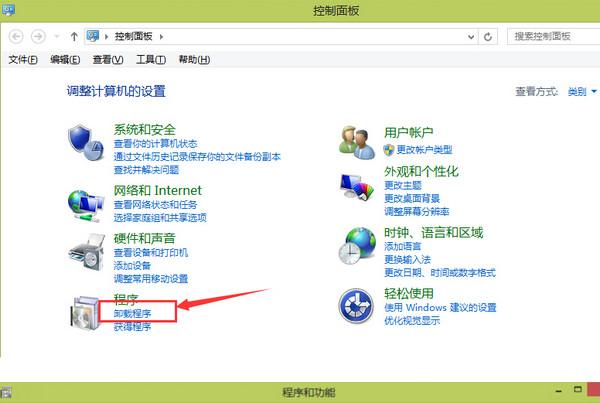This screenshot has height=403, width=600.
Task: Click the Hardware and Sound printer icon
Action: [87, 252]
